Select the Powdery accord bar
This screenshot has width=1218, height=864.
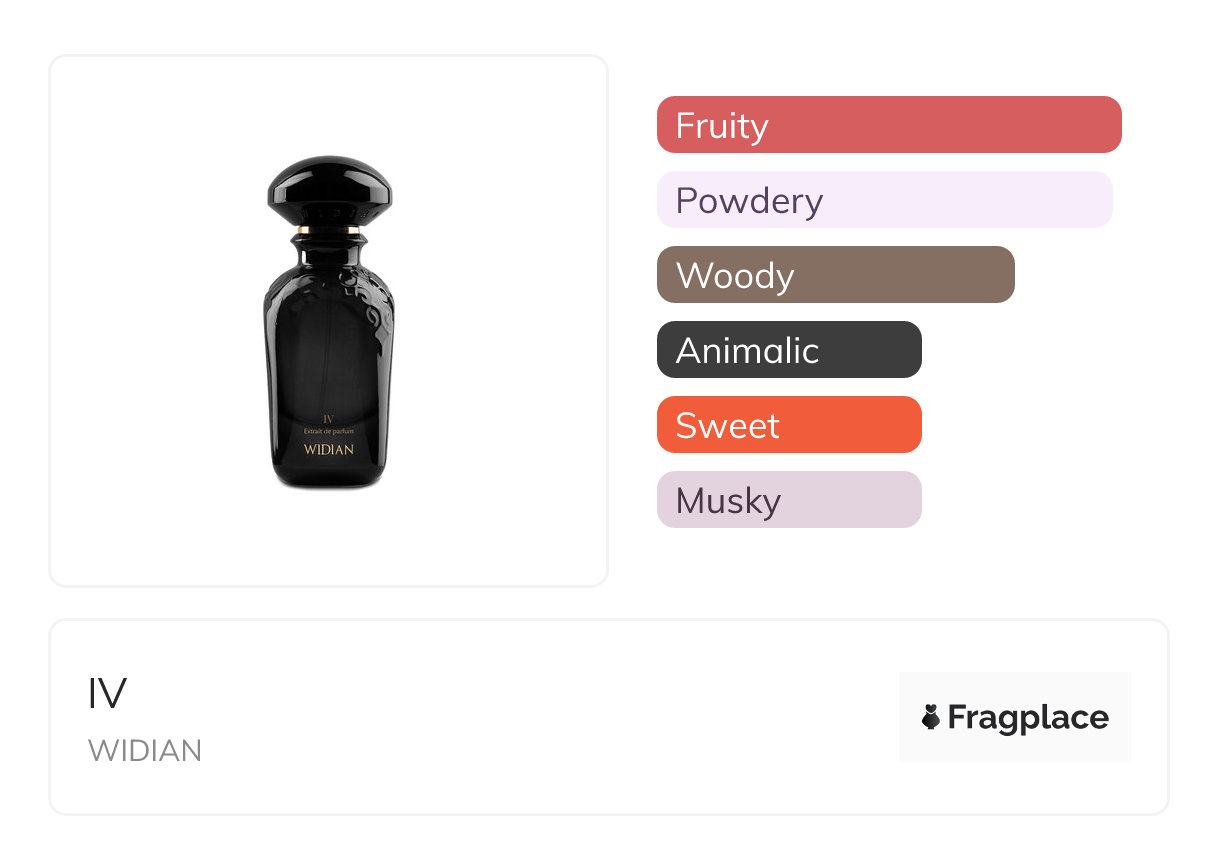click(x=884, y=200)
